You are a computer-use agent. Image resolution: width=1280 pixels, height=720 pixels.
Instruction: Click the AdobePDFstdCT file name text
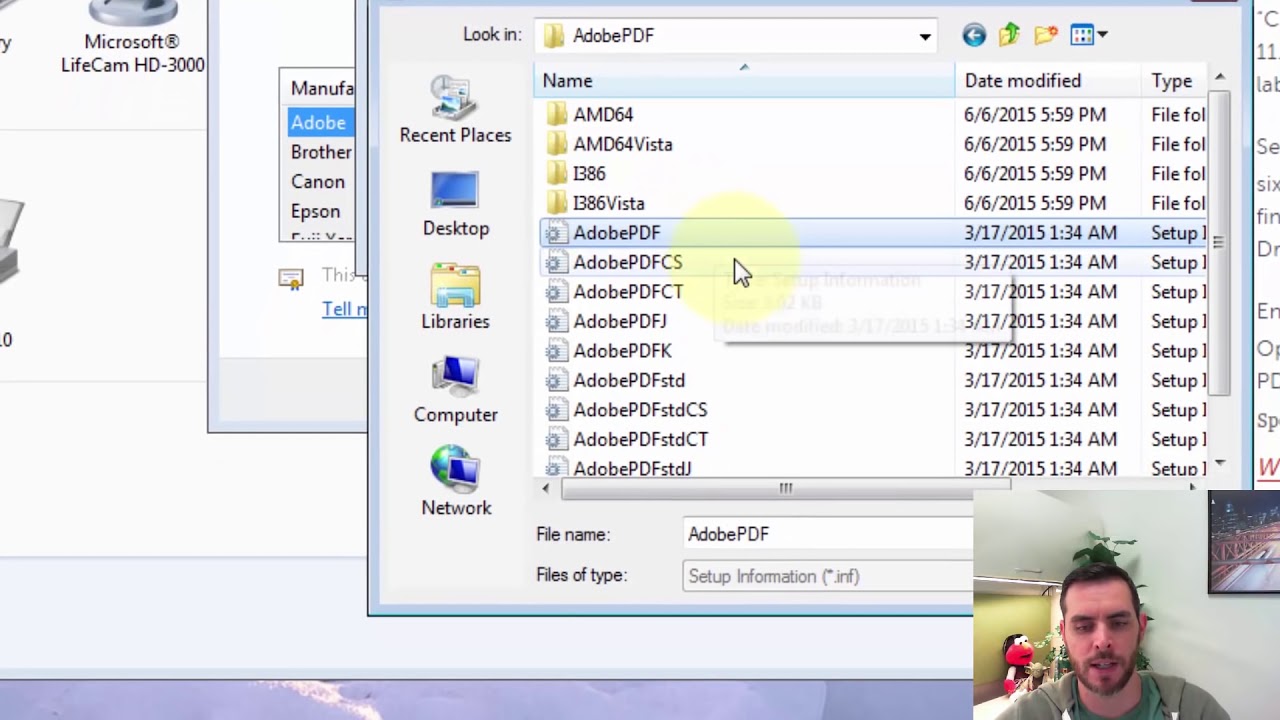pyautogui.click(x=641, y=439)
